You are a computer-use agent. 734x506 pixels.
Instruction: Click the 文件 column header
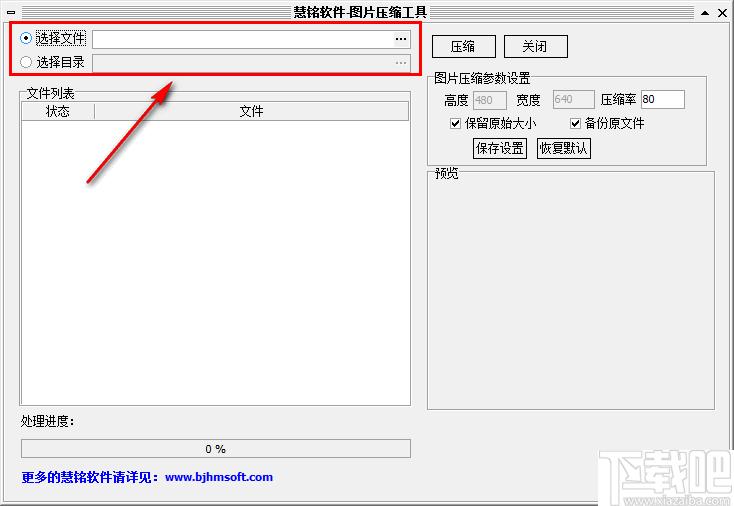pyautogui.click(x=251, y=111)
